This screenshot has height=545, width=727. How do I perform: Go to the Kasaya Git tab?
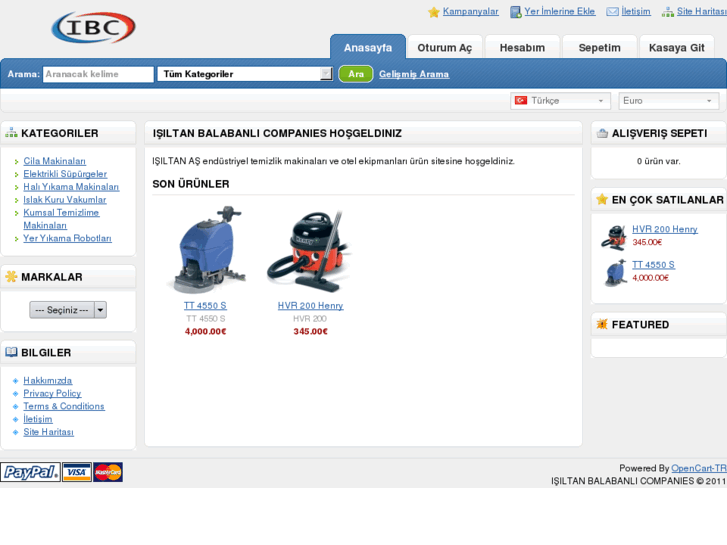pyautogui.click(x=676, y=47)
